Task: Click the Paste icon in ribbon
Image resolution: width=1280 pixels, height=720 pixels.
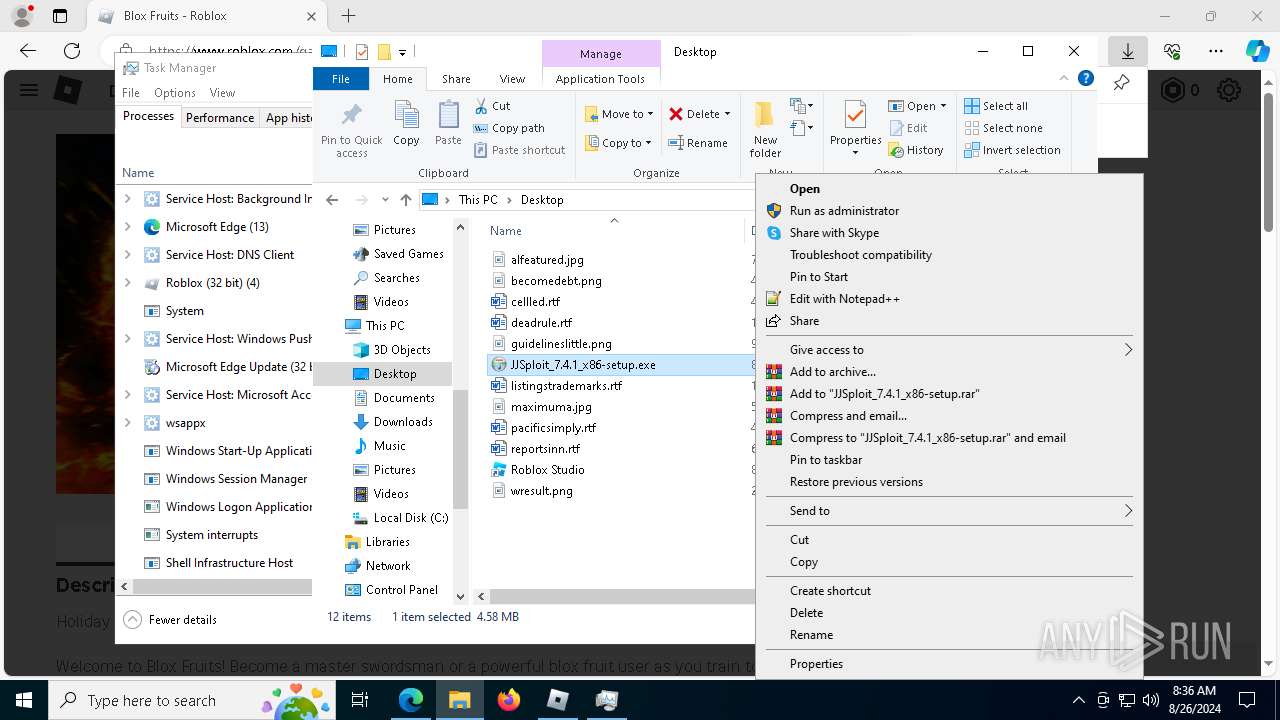Action: coord(448,116)
